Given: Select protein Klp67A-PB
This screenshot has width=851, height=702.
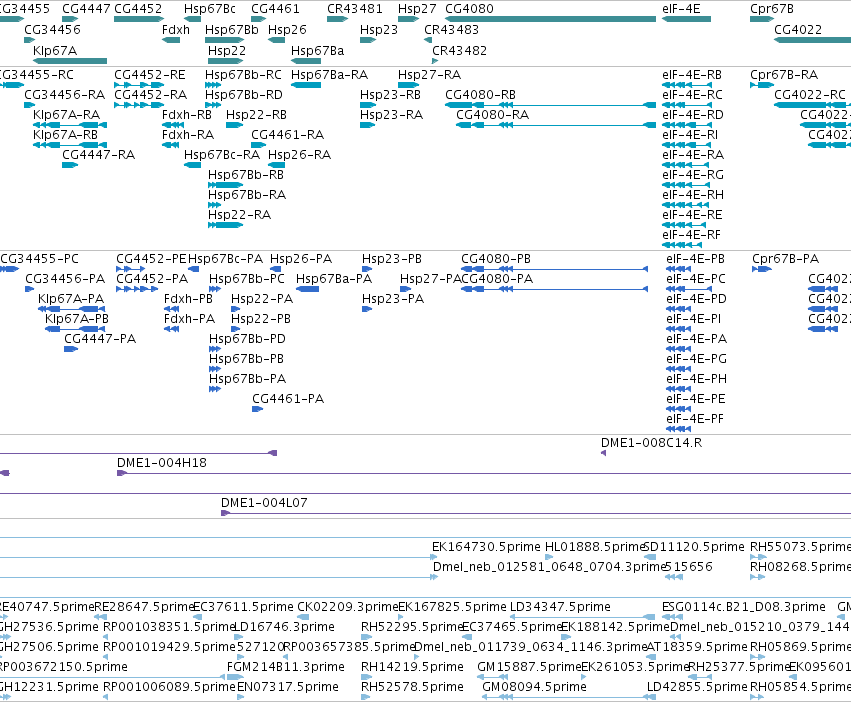Looking at the screenshot, I should click(x=77, y=319).
